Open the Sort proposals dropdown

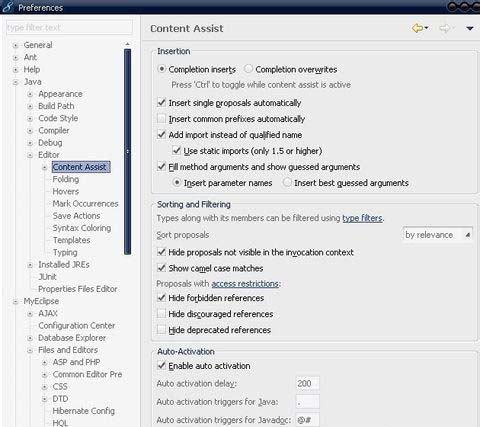coord(438,235)
